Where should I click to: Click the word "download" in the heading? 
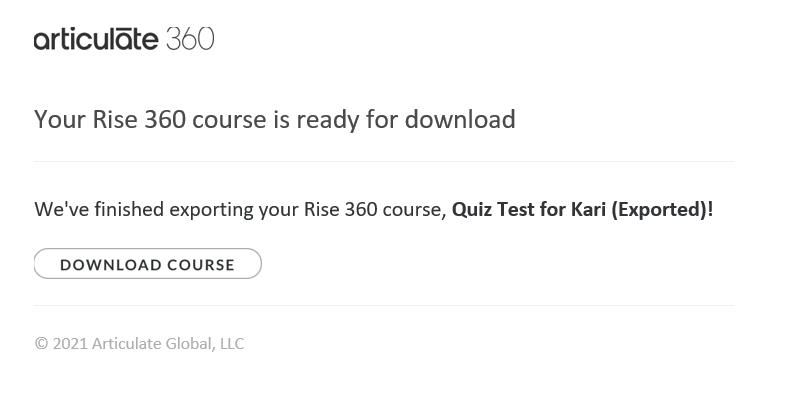[x=460, y=120]
